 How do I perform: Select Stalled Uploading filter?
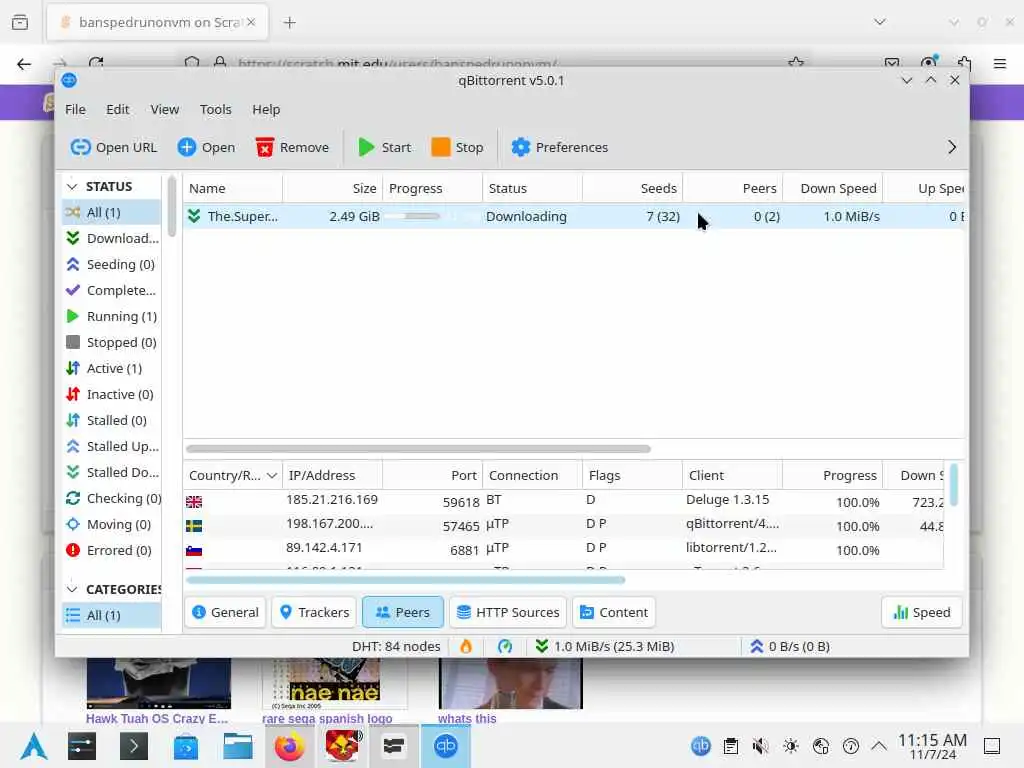click(112, 447)
